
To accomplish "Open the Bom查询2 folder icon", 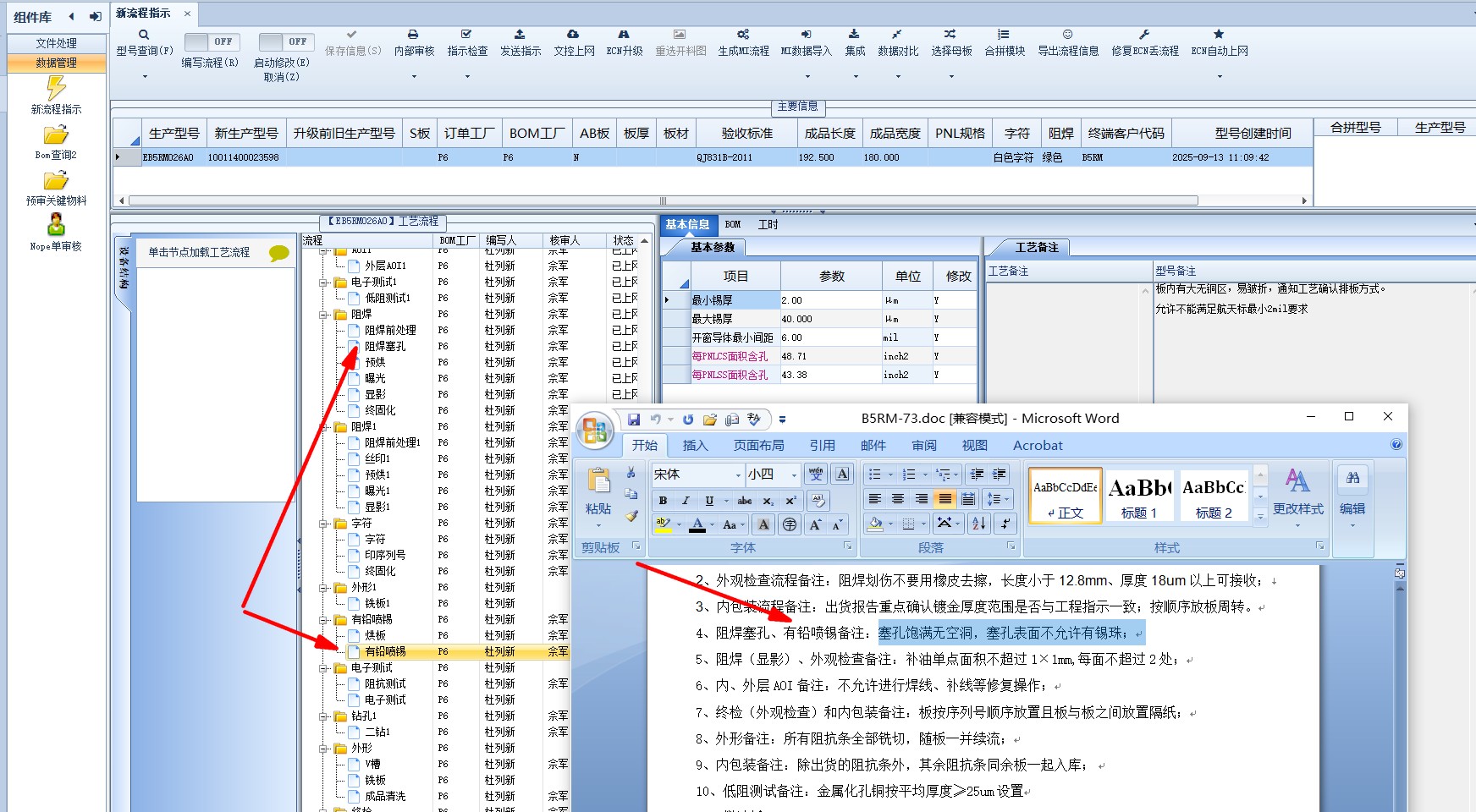I will (x=56, y=135).
